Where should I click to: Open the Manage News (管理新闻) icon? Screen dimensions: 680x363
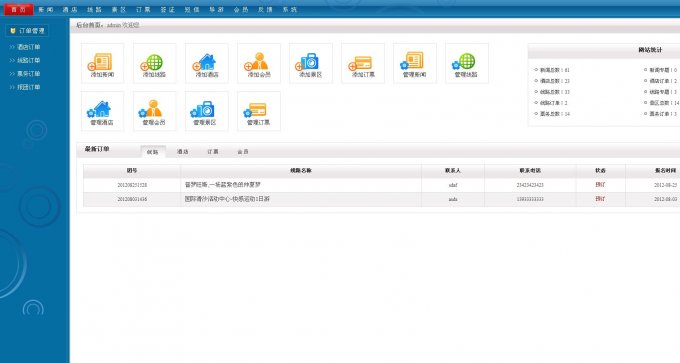(415, 63)
